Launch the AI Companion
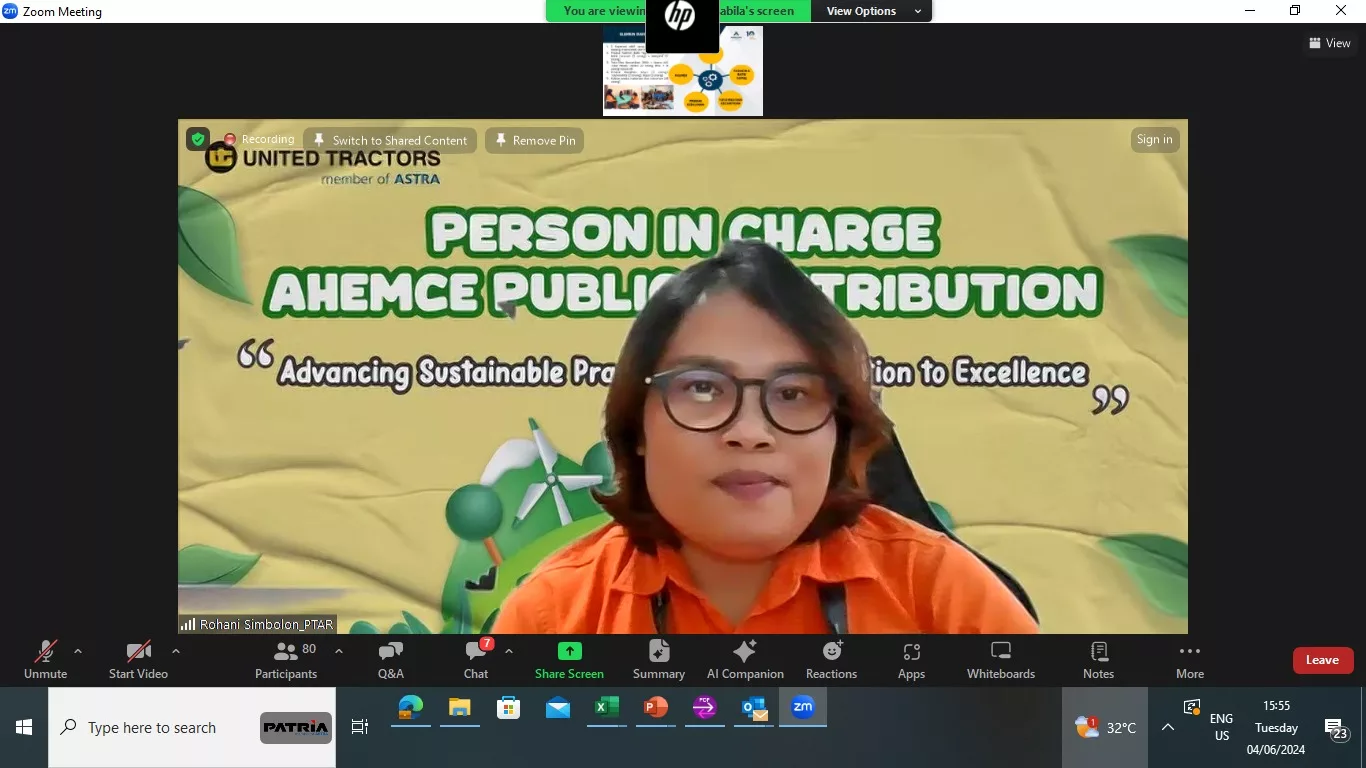 click(745, 660)
